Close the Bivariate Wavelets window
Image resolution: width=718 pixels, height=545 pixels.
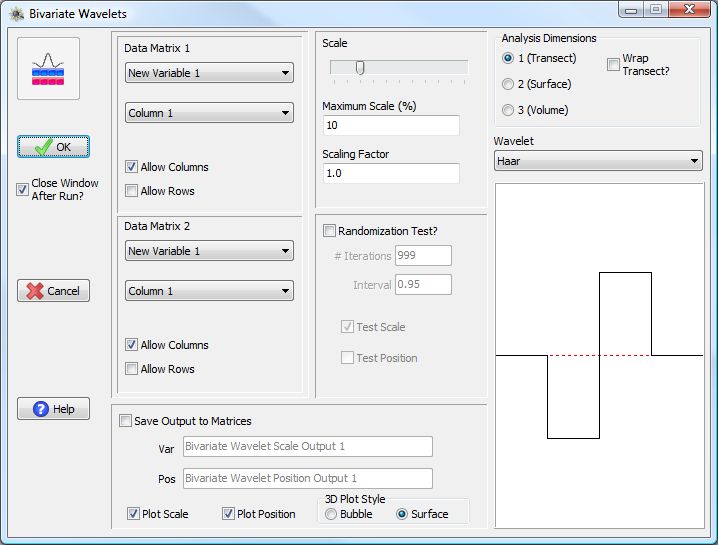click(x=689, y=10)
